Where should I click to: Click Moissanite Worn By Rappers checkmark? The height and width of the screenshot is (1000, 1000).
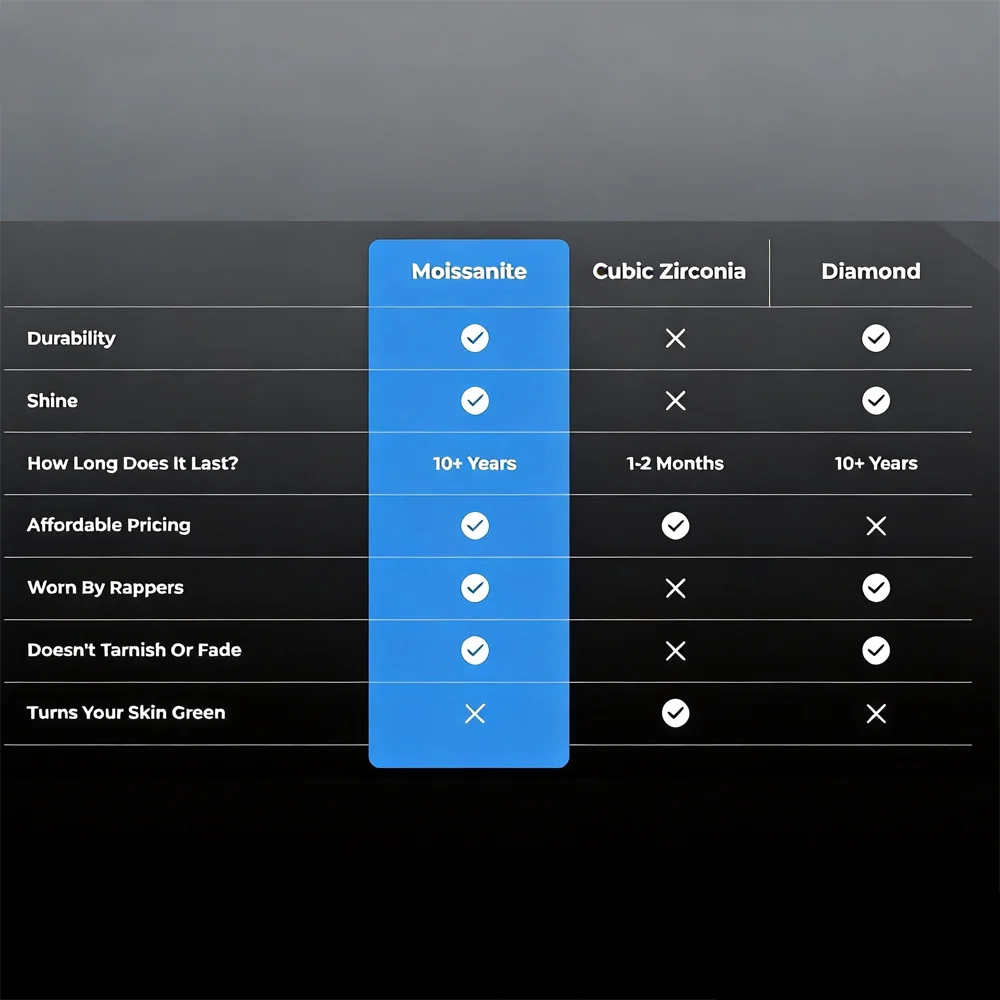pyautogui.click(x=475, y=588)
